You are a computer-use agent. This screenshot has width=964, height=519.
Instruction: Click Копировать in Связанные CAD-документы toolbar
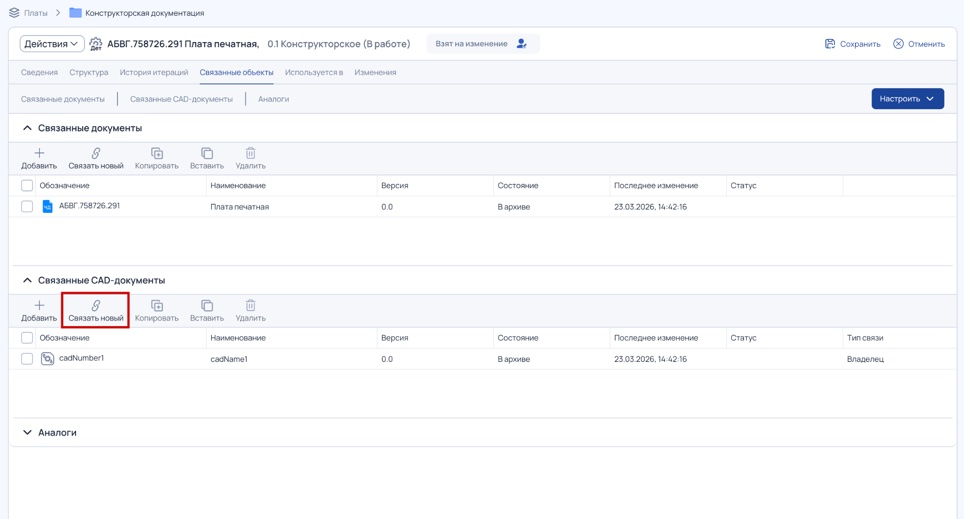157,311
